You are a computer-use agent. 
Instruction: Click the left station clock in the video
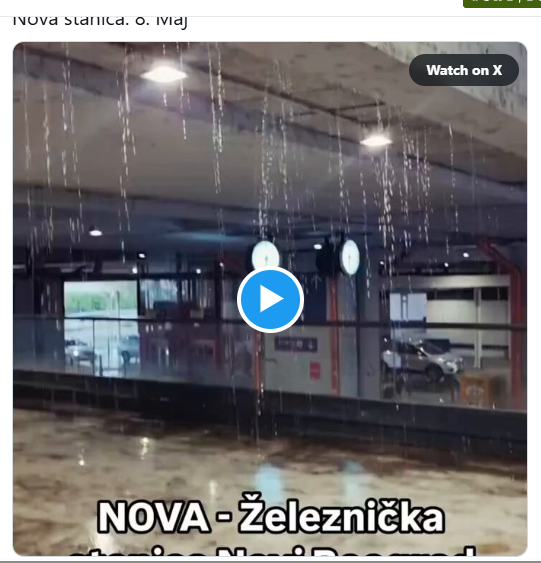point(265,256)
